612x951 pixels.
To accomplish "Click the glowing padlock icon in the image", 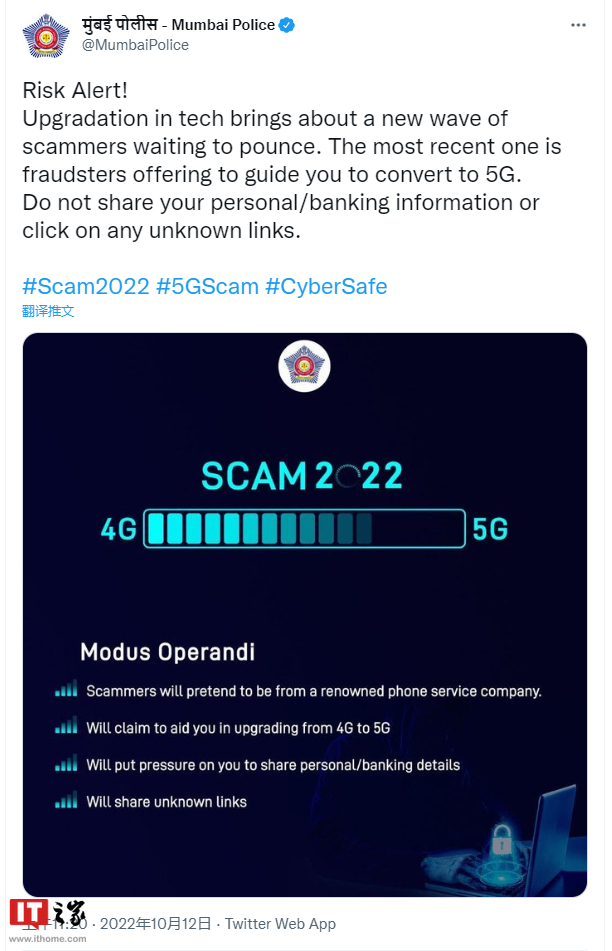I will (502, 840).
